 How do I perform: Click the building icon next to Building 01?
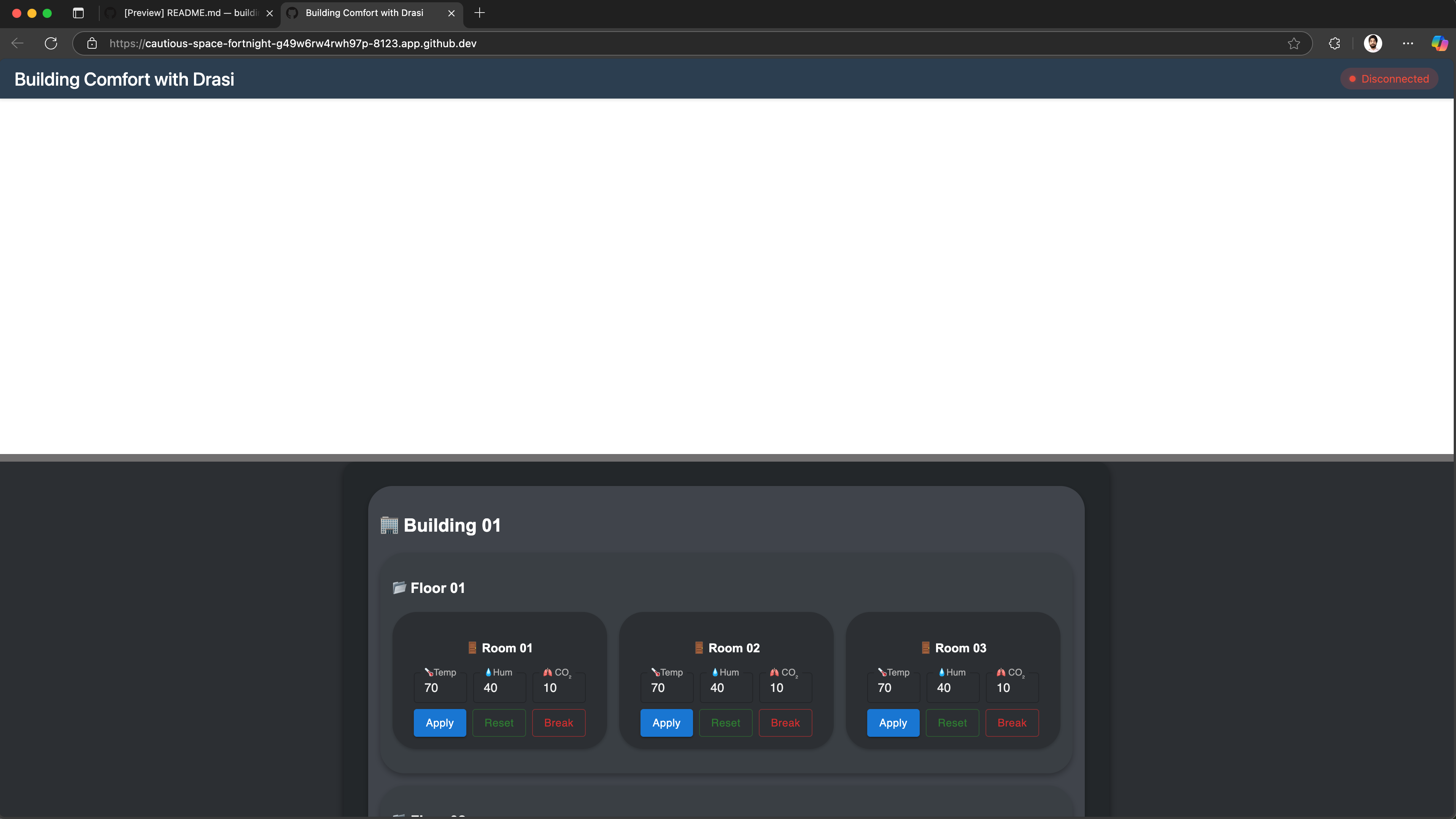388,525
